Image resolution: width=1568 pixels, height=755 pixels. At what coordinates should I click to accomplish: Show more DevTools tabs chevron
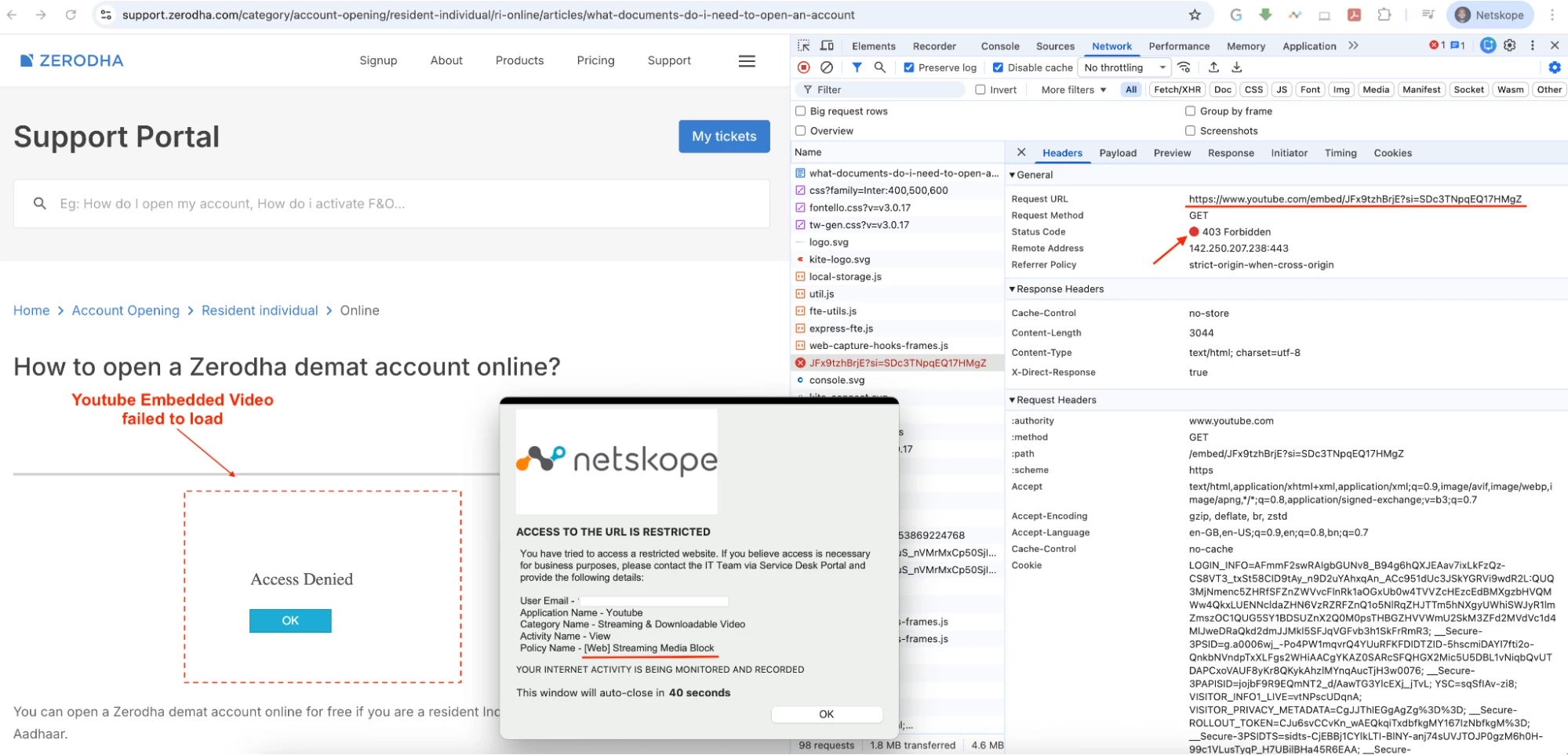[x=1354, y=45]
